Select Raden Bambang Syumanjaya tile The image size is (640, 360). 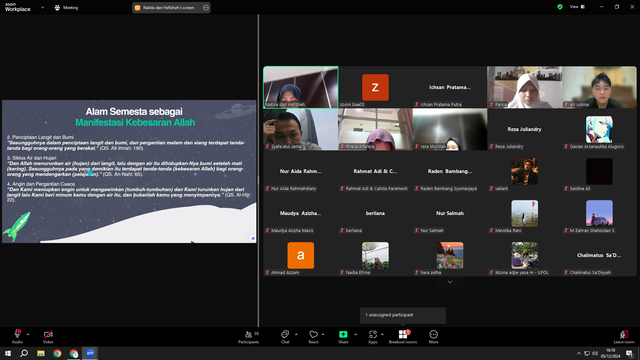tap(450, 171)
